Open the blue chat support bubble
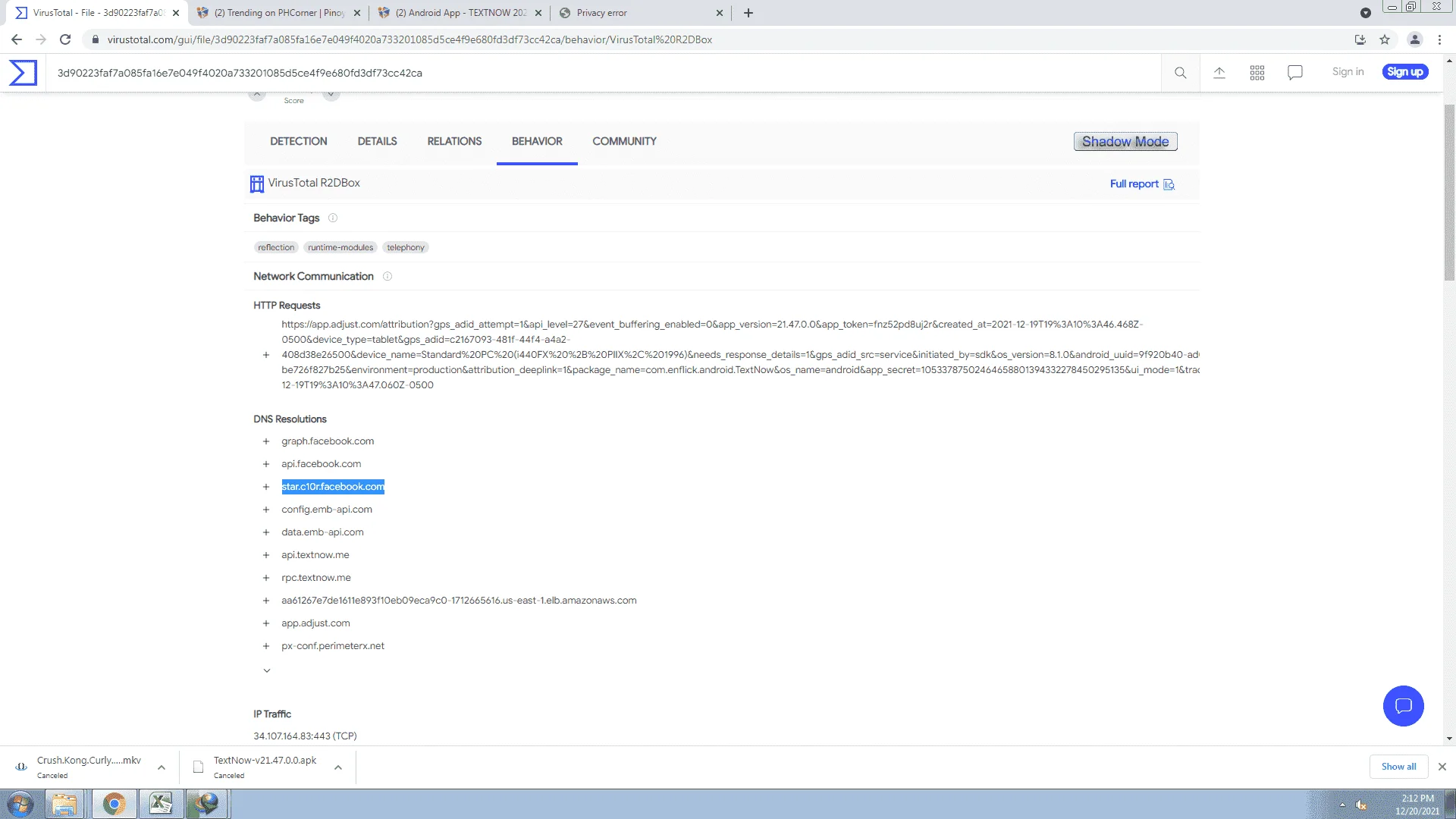 pyautogui.click(x=1404, y=706)
